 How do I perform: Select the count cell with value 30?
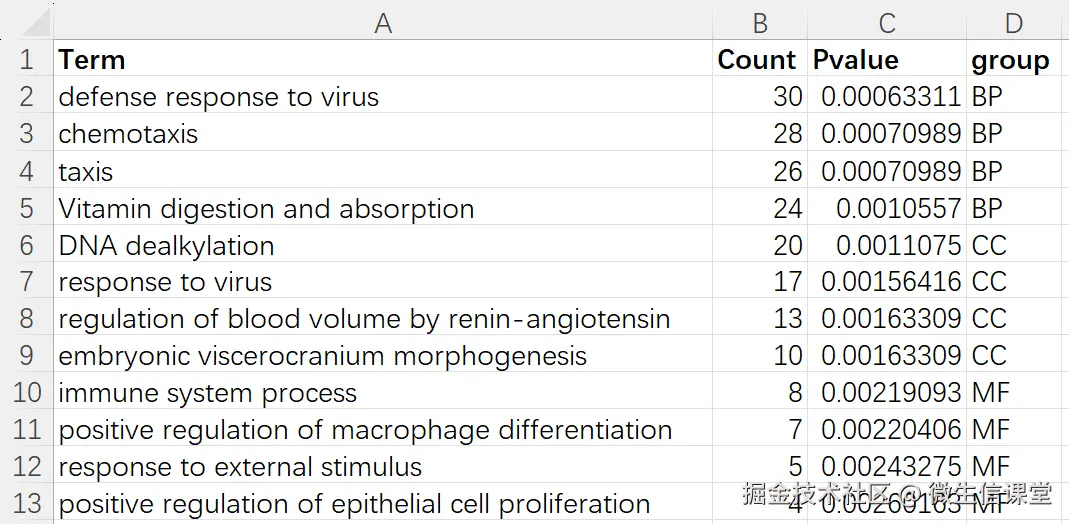pos(760,96)
